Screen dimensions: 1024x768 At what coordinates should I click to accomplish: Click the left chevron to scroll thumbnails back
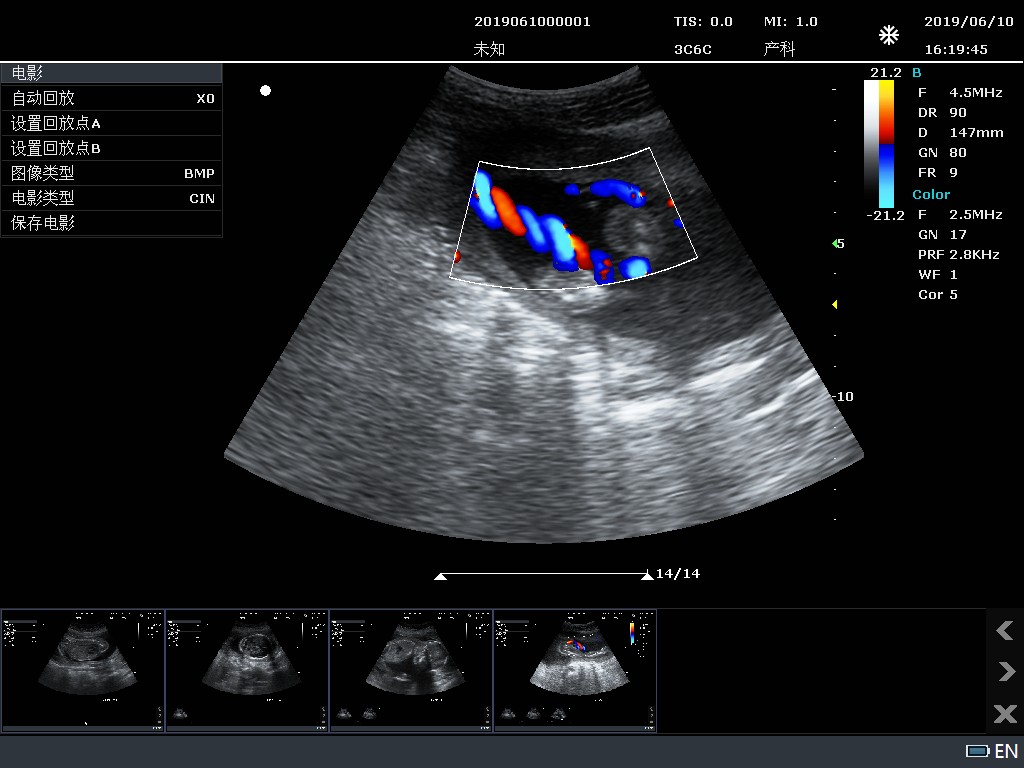click(x=1004, y=631)
